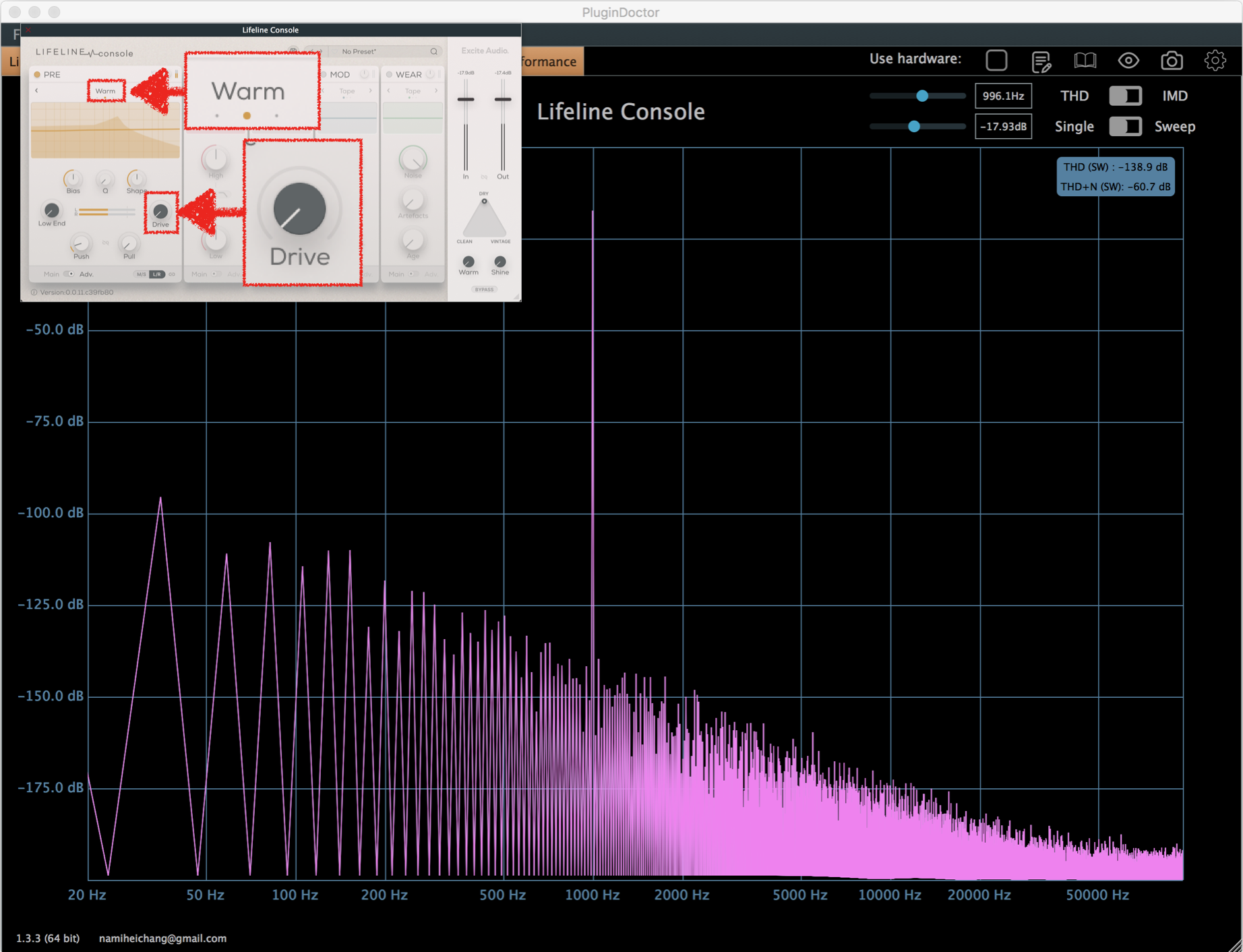Click the save preset icon near No Preset
This screenshot has height=952, width=1243.
tap(293, 51)
